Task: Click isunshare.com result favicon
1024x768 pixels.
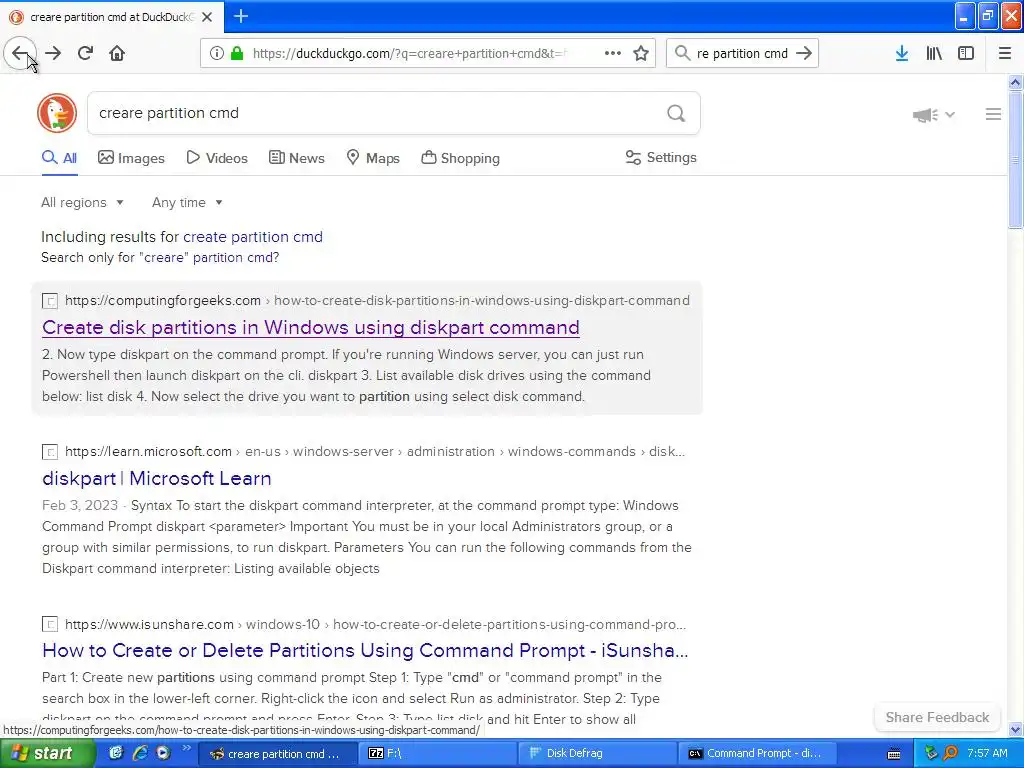Action: (50, 624)
